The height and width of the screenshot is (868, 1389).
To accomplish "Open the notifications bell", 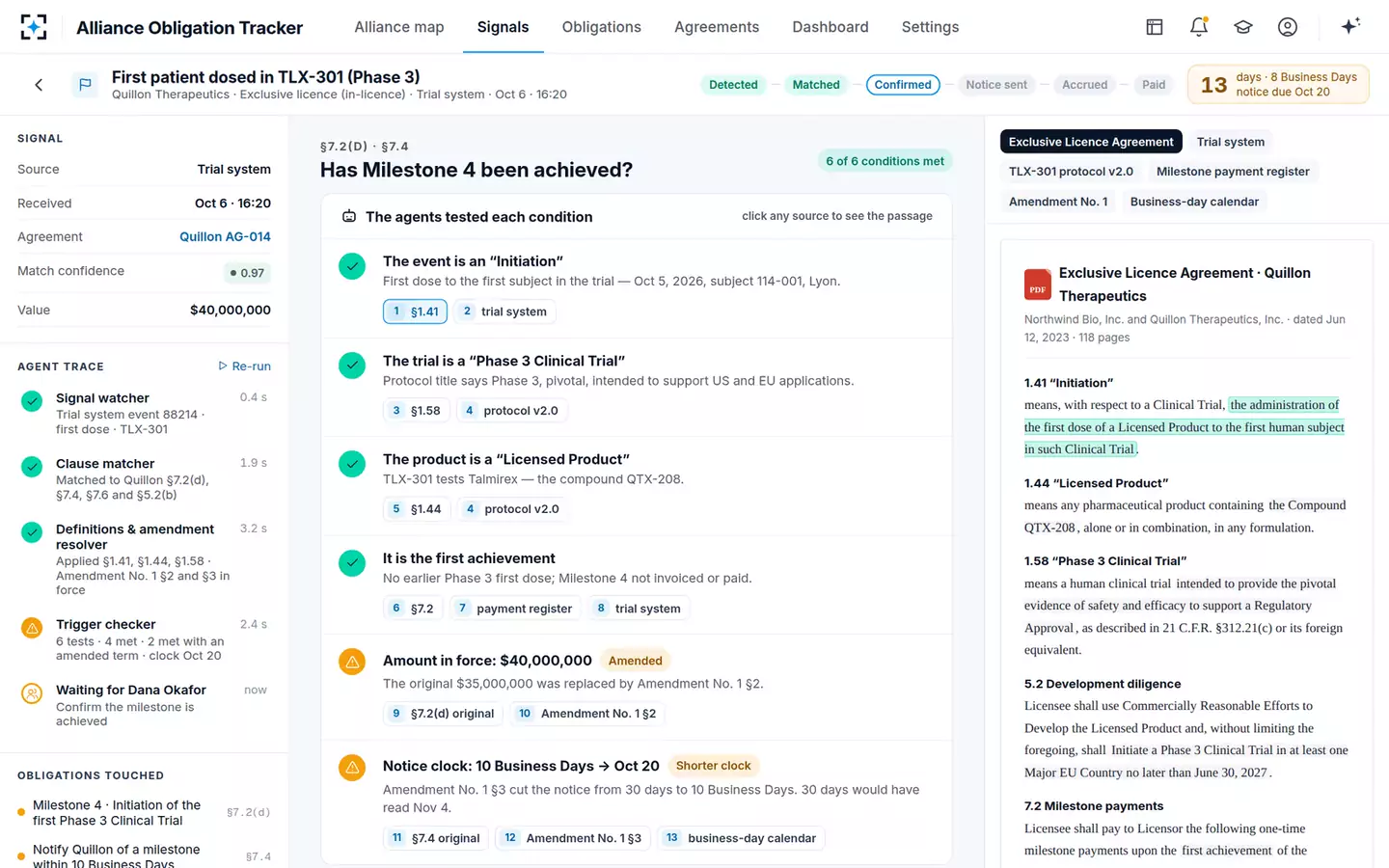I will click(1199, 27).
